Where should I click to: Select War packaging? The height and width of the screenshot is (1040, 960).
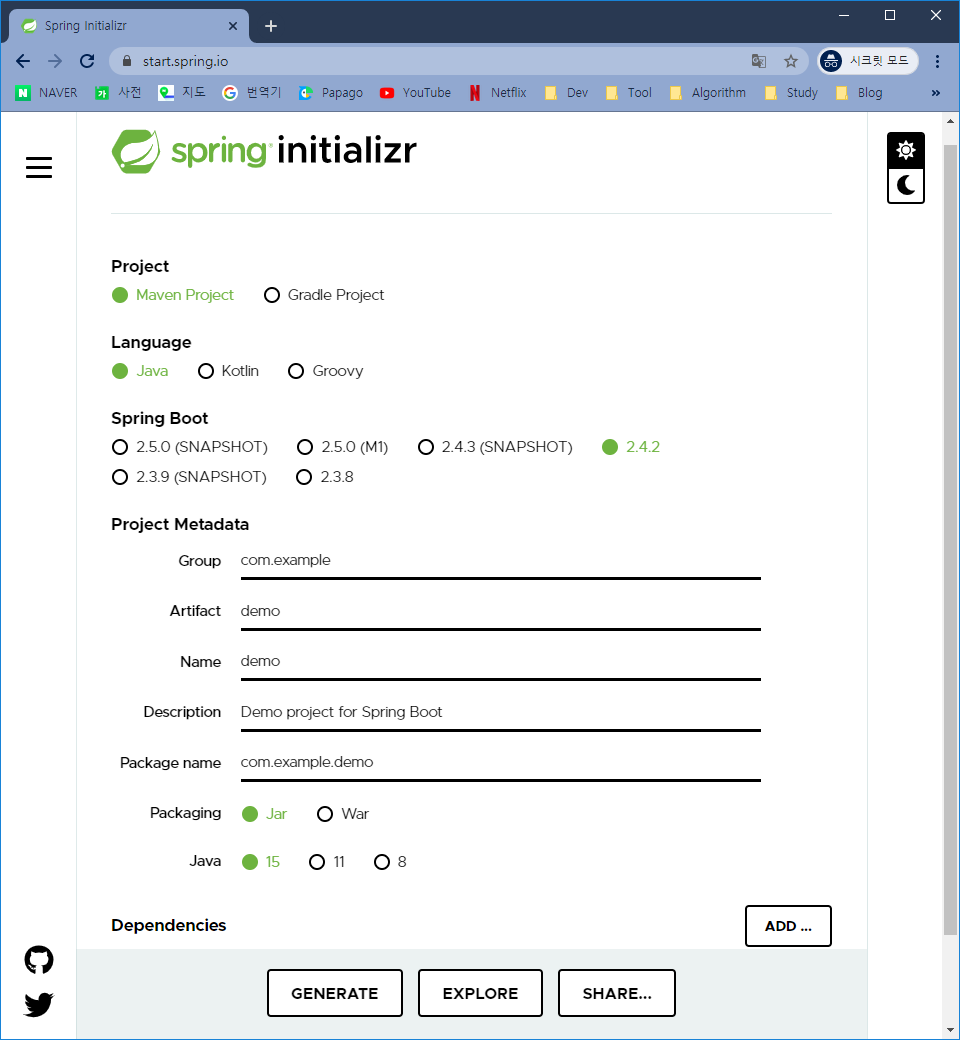coord(343,814)
